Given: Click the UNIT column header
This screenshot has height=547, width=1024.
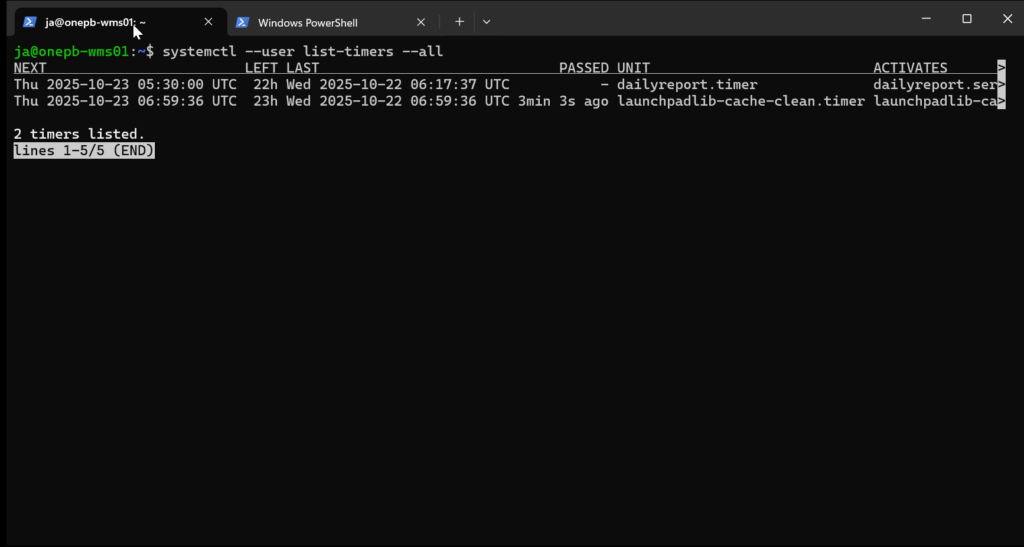Looking at the screenshot, I should pyautogui.click(x=633, y=68).
